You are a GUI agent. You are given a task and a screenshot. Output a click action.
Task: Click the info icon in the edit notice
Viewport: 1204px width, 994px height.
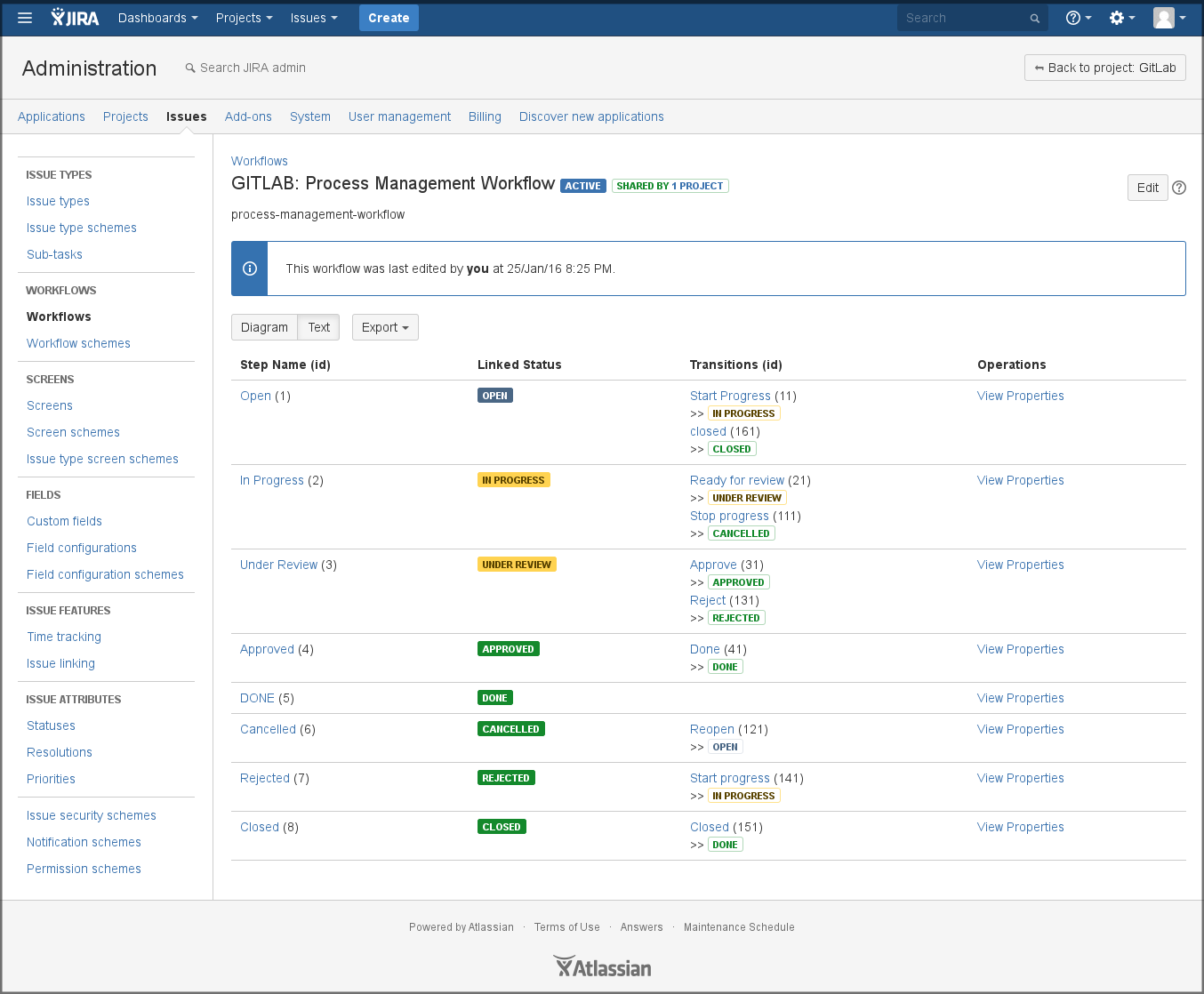[250, 269]
